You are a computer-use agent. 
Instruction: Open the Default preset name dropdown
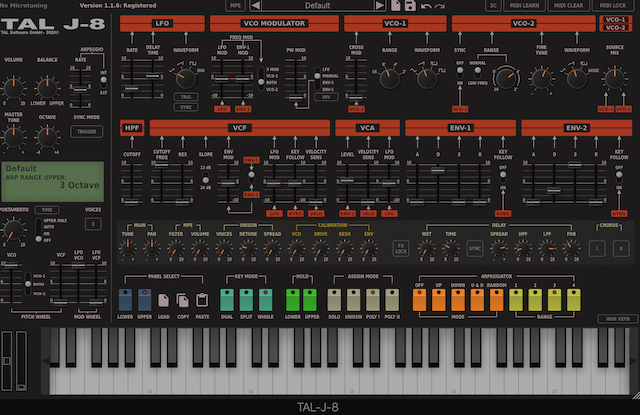point(318,6)
